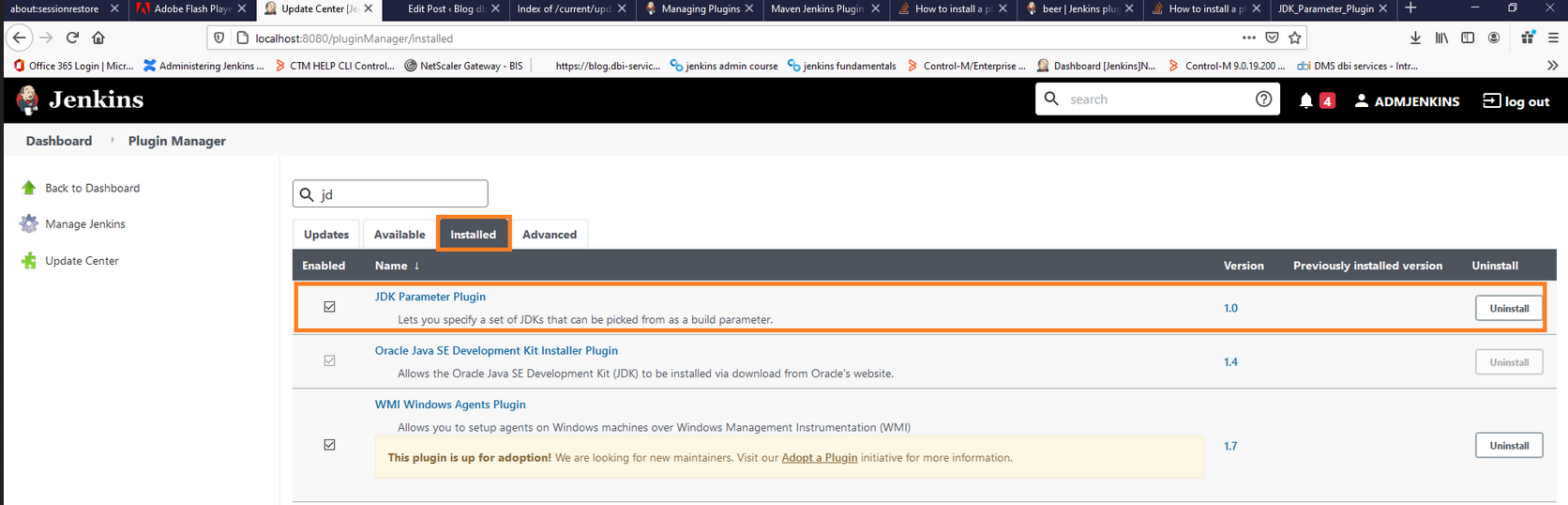Screen dimensions: 1568x505
Task: Uninstall the JDK Parameter Plugin
Action: (x=1509, y=308)
